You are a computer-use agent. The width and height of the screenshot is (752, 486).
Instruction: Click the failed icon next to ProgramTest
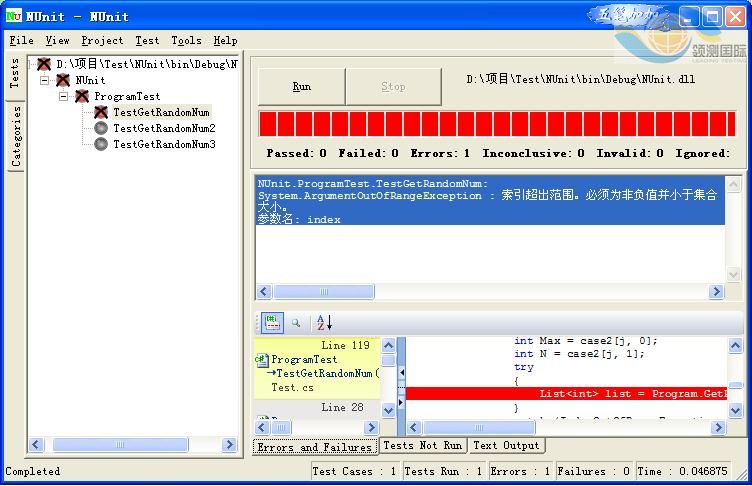pyautogui.click(x=82, y=96)
